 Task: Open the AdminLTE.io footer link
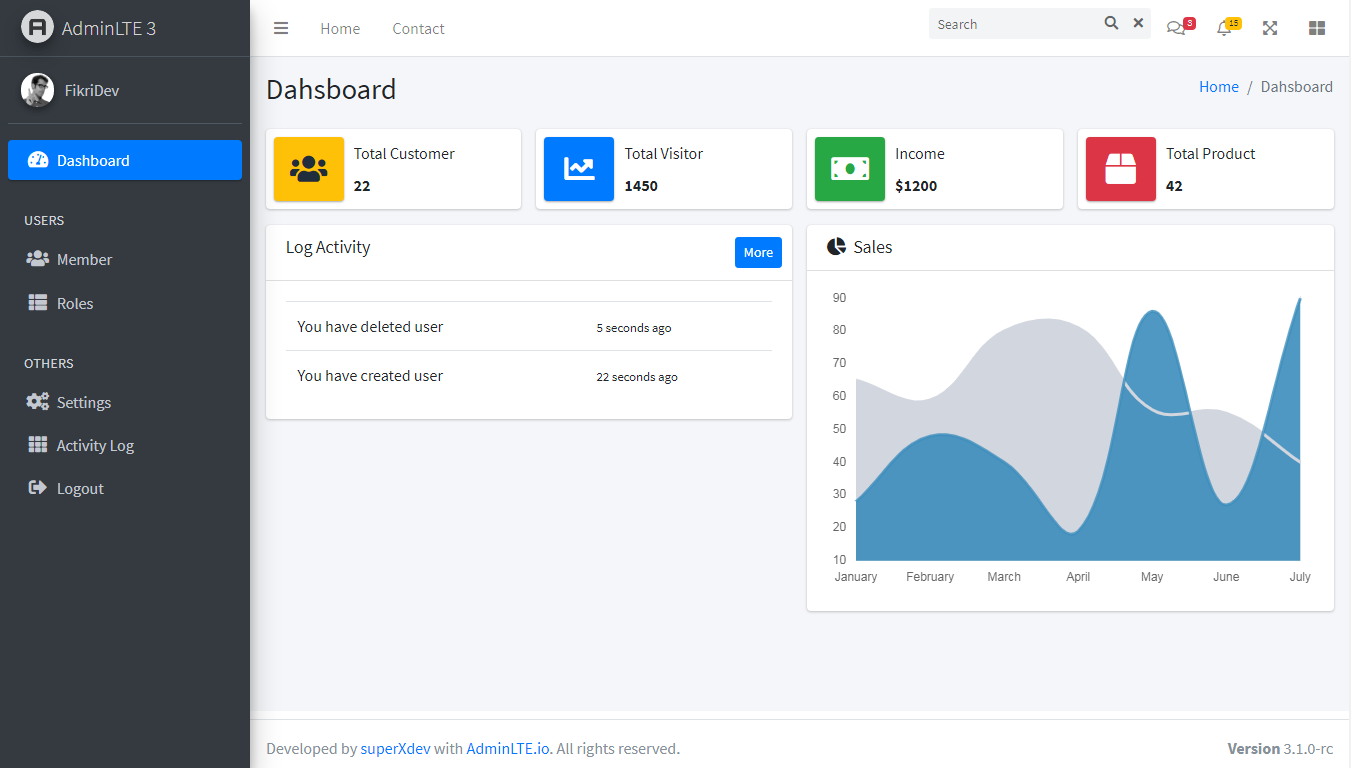tap(508, 748)
